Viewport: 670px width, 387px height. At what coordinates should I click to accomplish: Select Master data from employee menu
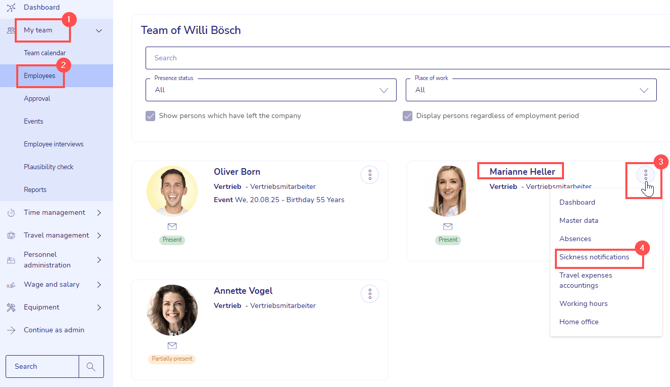579,220
